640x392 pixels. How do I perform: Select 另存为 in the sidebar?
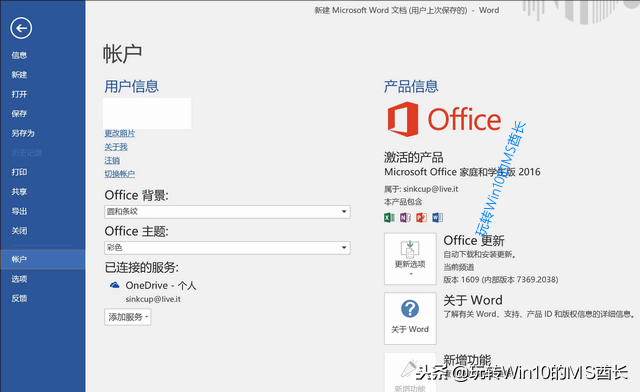click(23, 133)
